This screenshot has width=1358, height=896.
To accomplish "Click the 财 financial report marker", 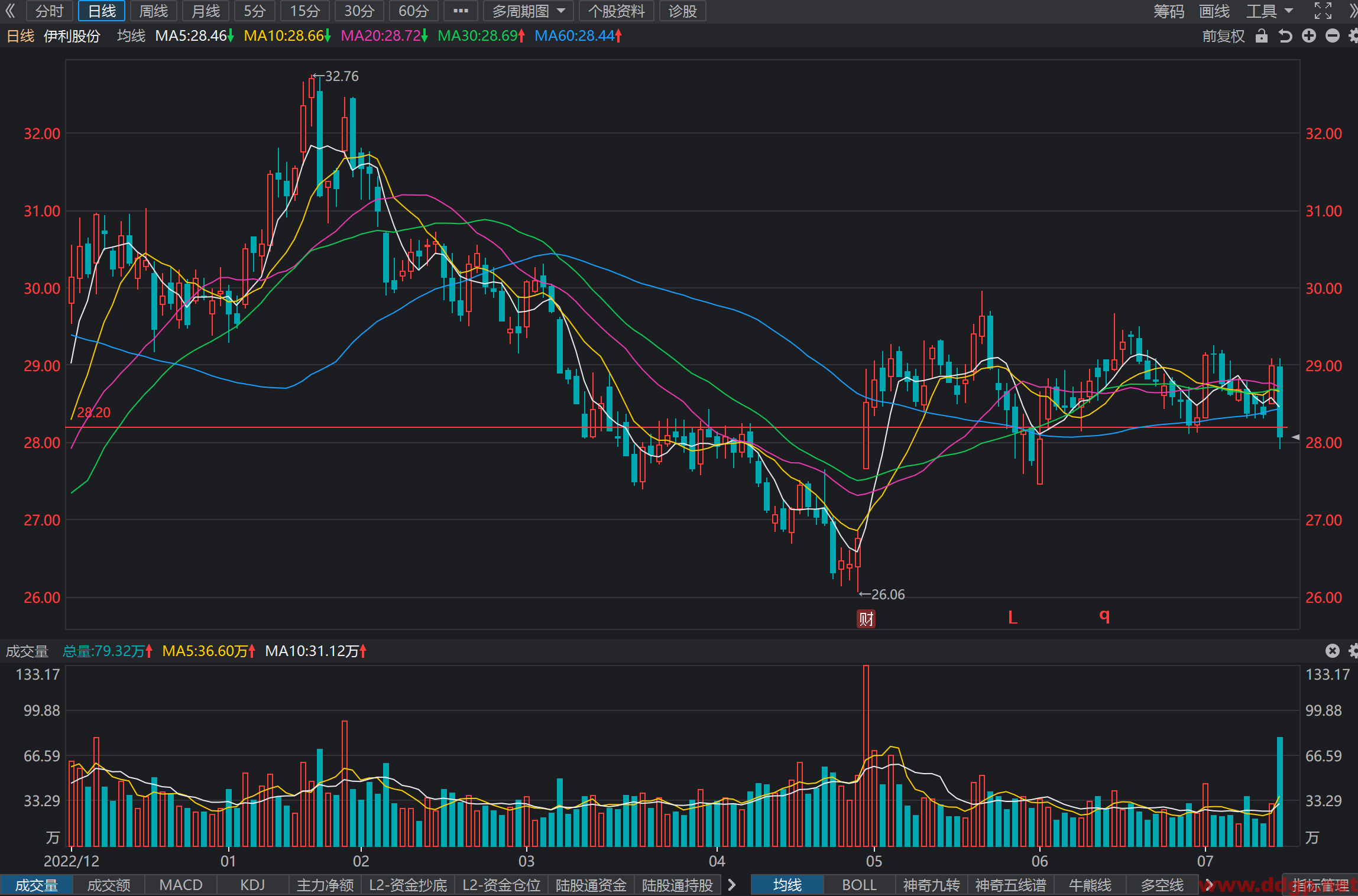I will pyautogui.click(x=866, y=619).
